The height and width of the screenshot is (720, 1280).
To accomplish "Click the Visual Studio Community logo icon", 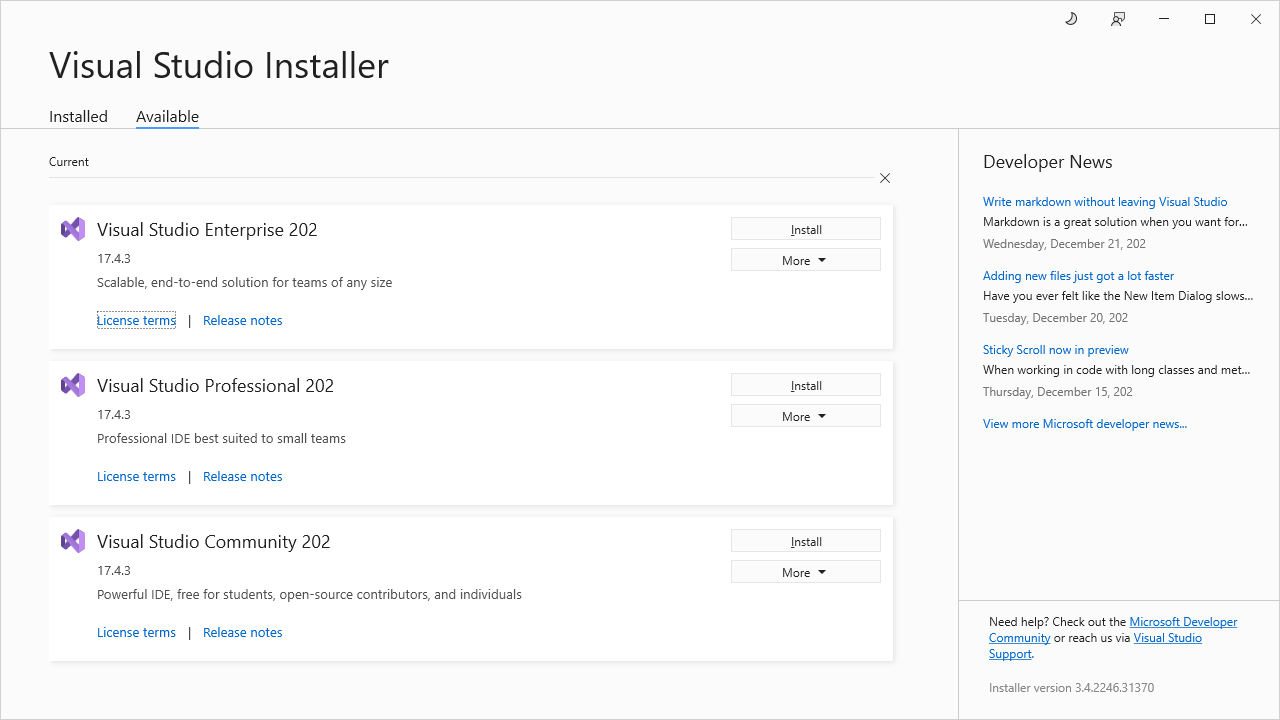I will point(73,541).
